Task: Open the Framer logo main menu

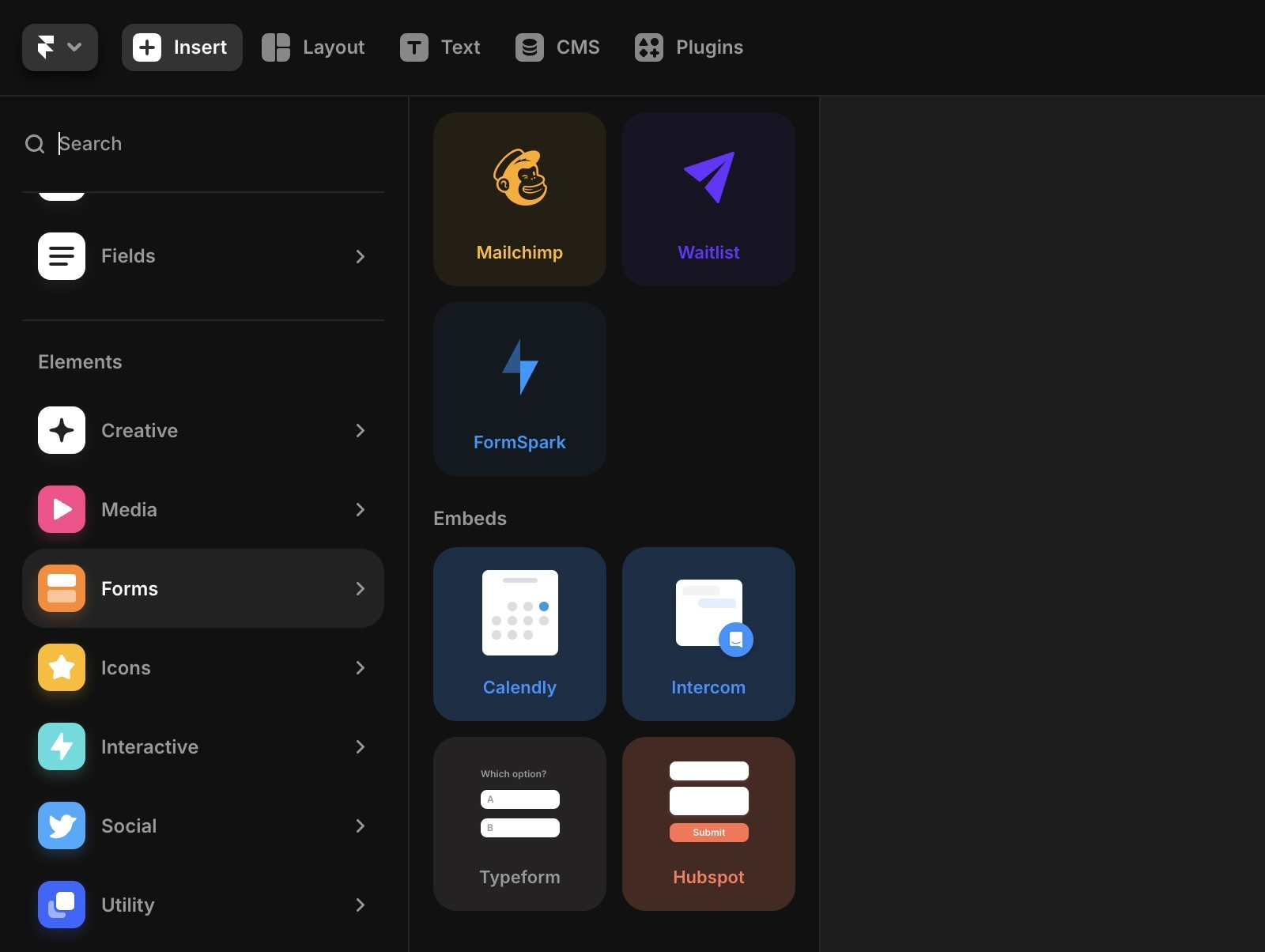Action: coord(60,47)
